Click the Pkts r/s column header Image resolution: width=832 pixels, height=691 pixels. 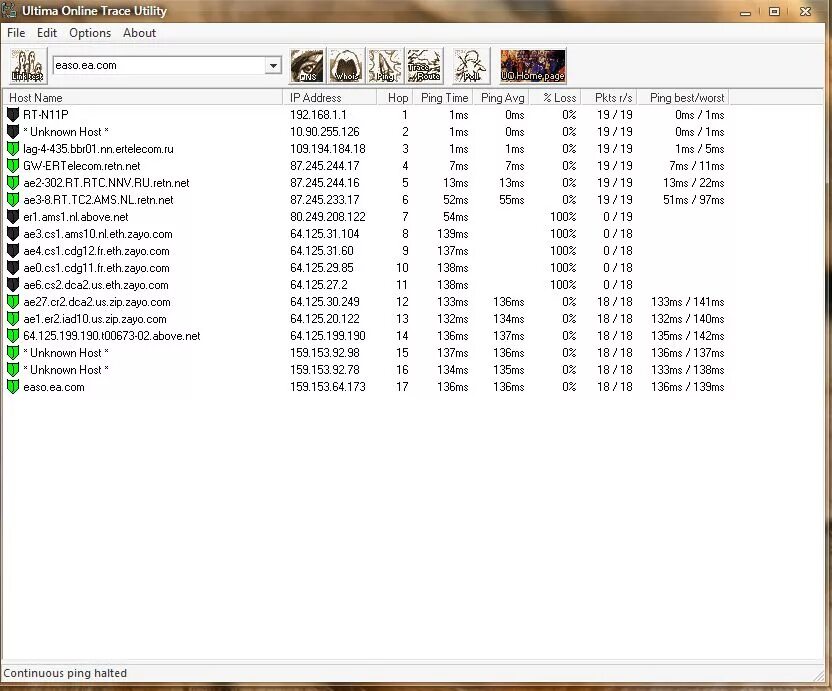click(609, 98)
